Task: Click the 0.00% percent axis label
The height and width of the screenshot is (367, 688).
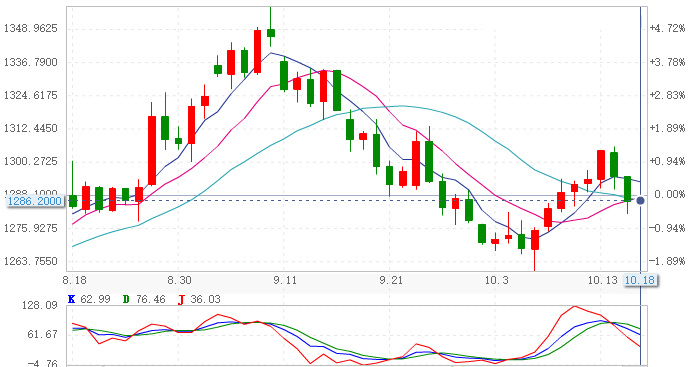Action: coord(669,194)
